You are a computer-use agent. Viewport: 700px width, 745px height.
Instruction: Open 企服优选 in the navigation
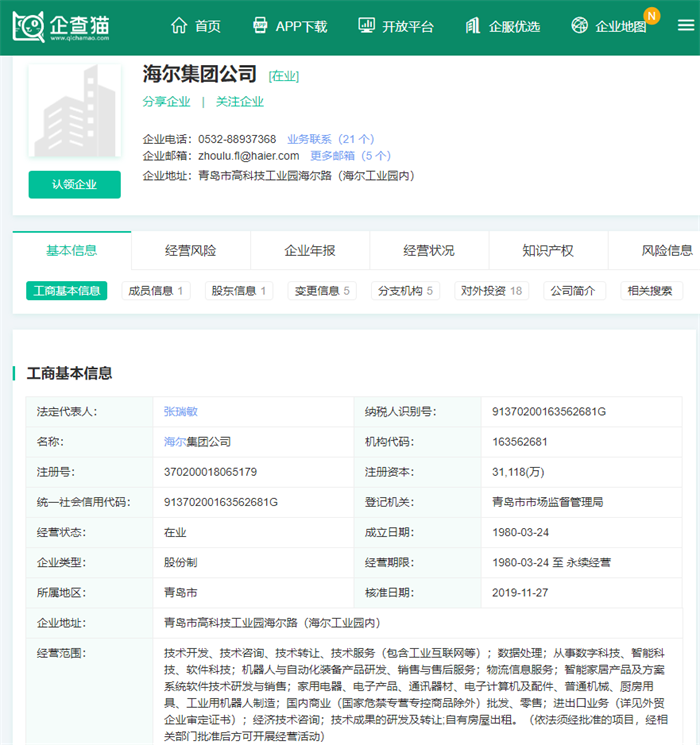coord(515,27)
